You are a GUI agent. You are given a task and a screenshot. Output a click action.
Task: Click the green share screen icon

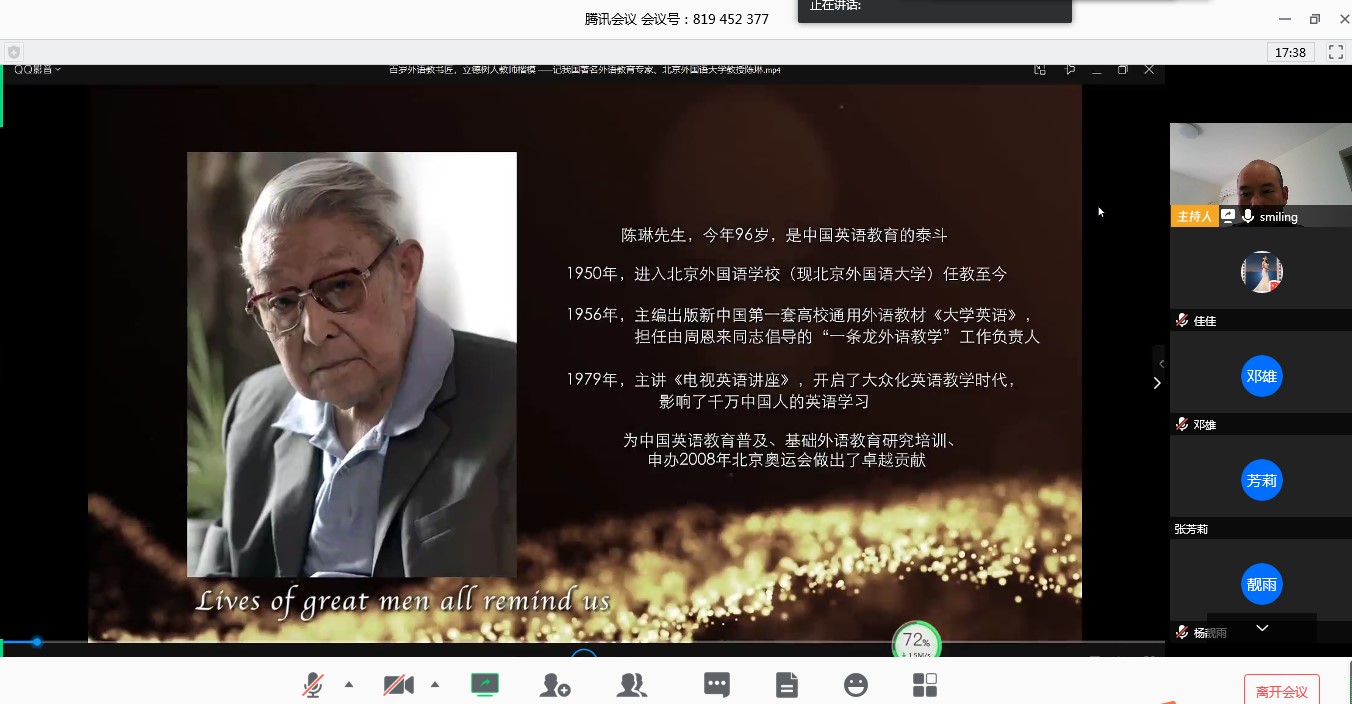485,685
